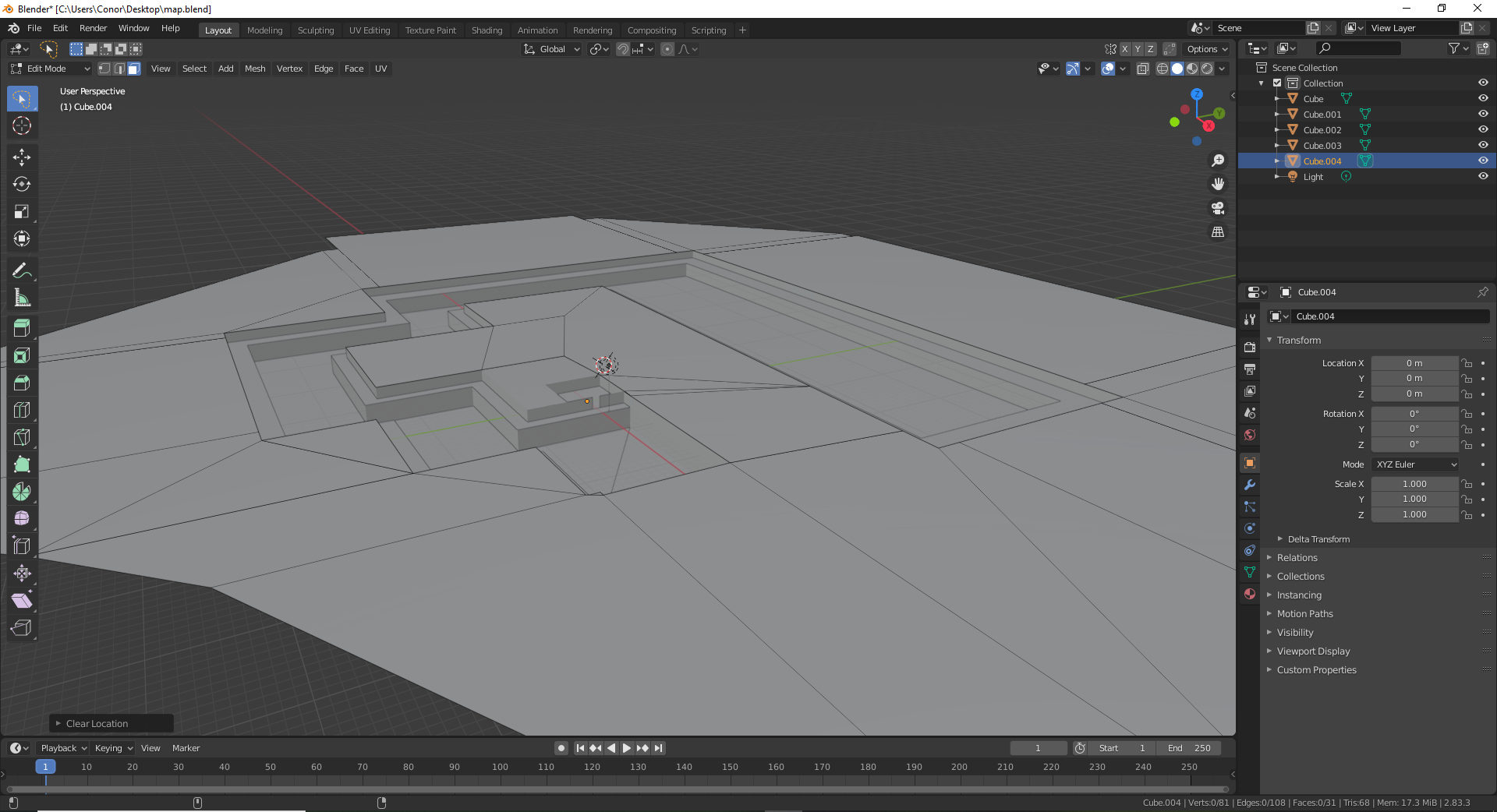The image size is (1497, 812).
Task: Enable edge select mode
Action: (119, 69)
